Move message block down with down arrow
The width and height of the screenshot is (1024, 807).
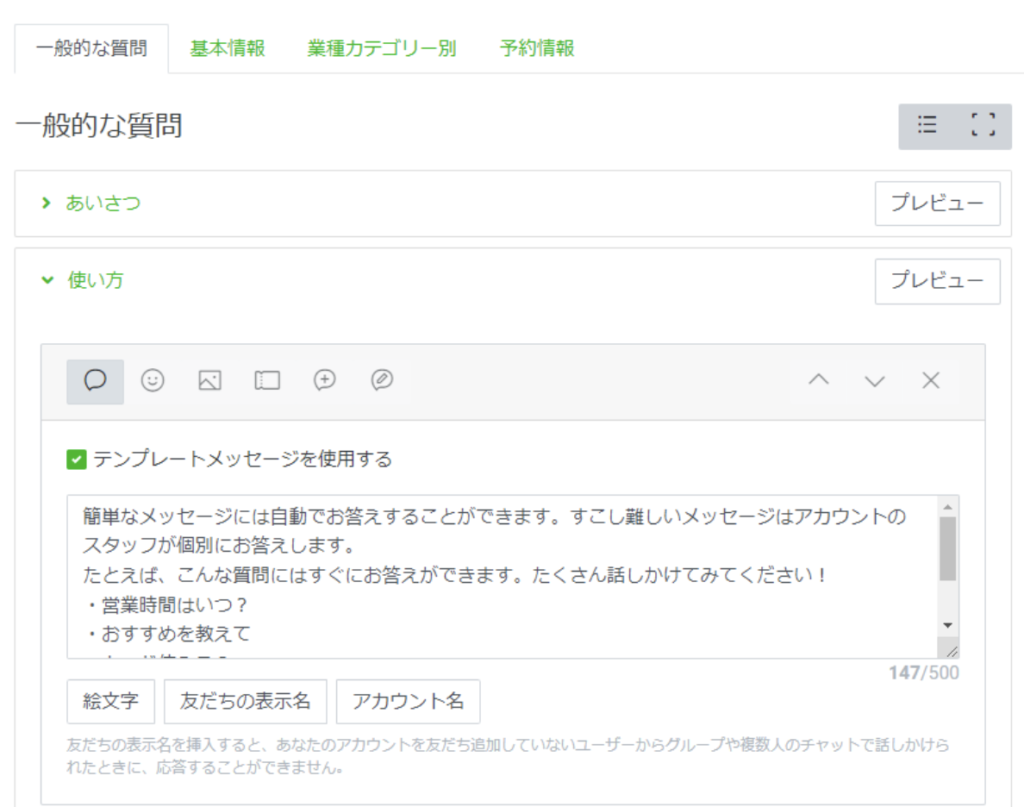[x=875, y=381]
